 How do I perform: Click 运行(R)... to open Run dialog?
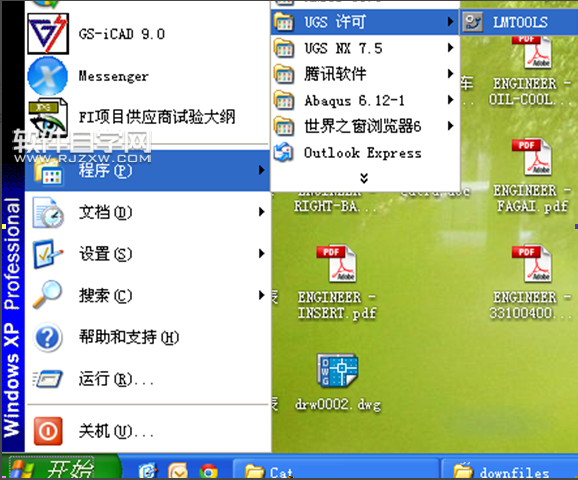click(147, 379)
